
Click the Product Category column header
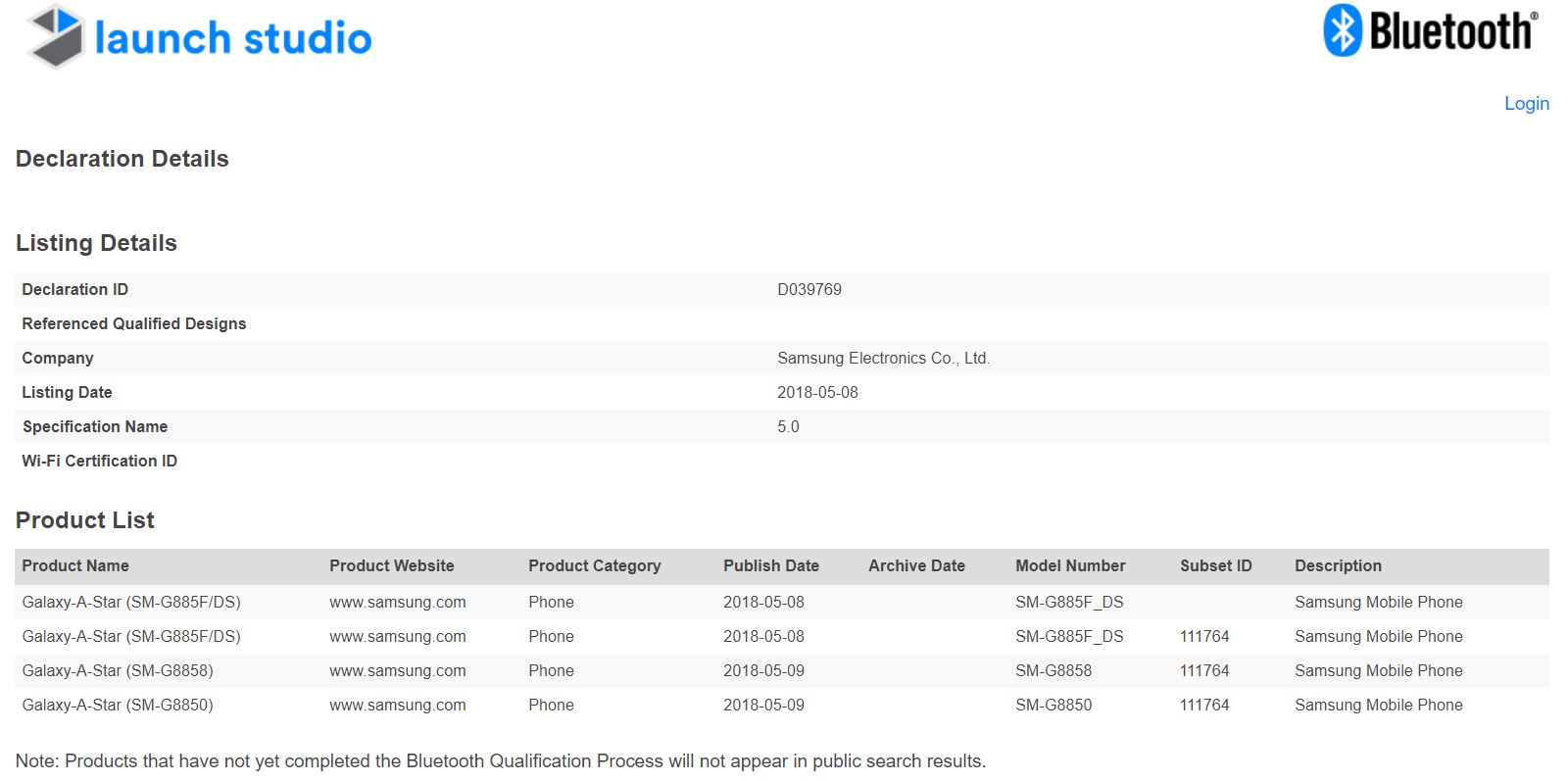(594, 565)
